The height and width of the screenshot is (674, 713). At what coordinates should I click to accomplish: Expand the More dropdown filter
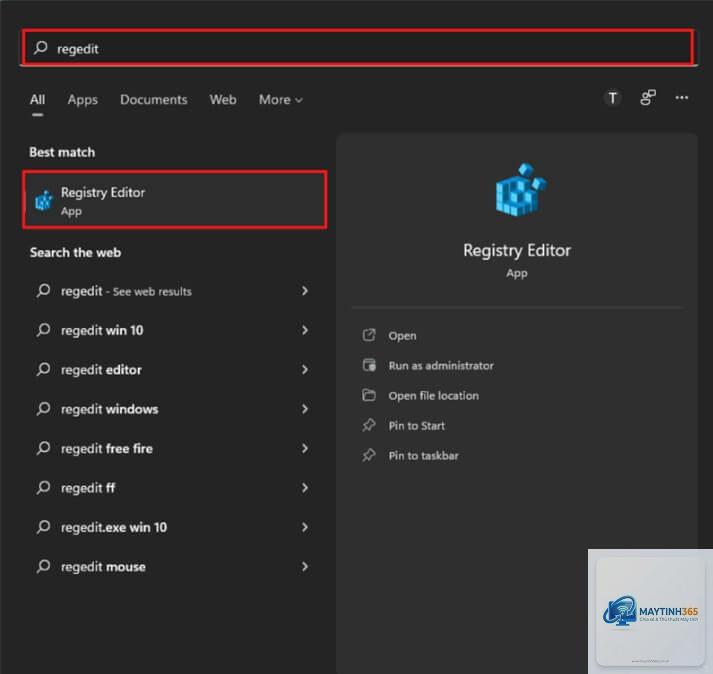(x=281, y=99)
